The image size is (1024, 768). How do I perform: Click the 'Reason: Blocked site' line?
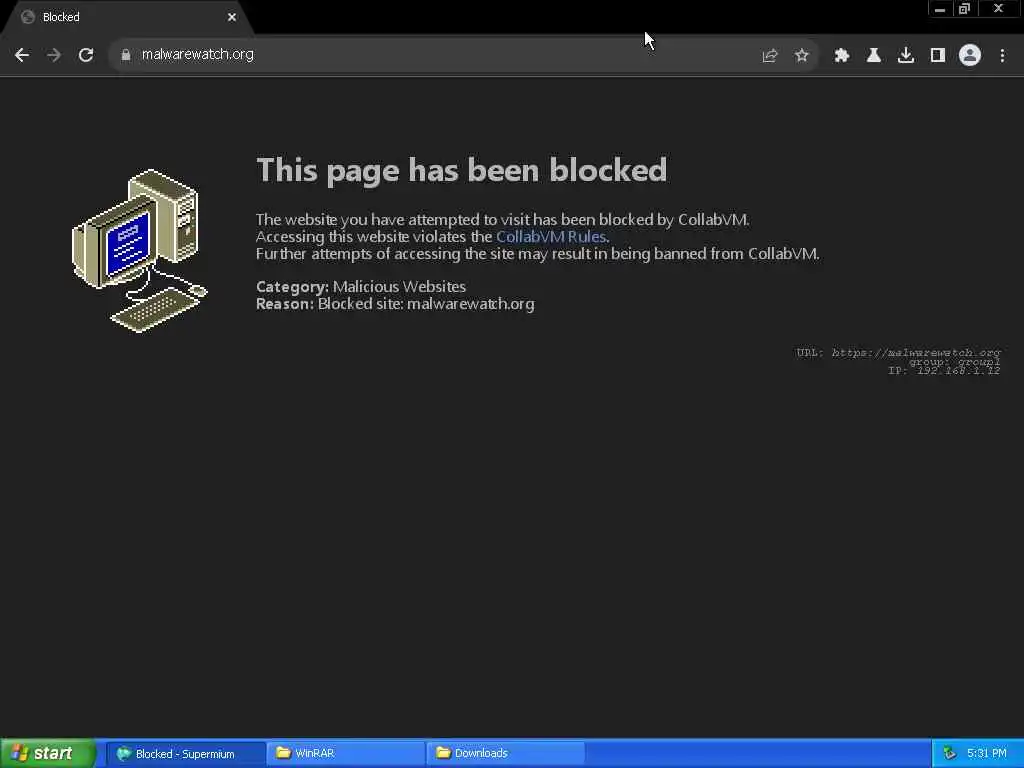(395, 304)
